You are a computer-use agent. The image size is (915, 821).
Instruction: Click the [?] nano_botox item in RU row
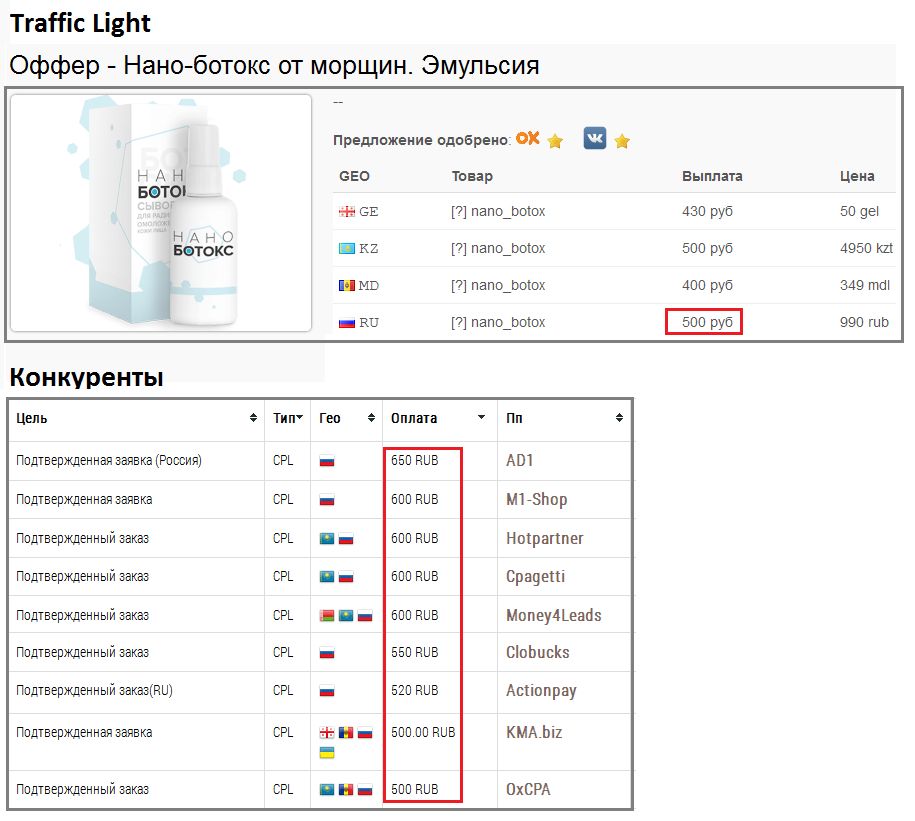point(498,322)
